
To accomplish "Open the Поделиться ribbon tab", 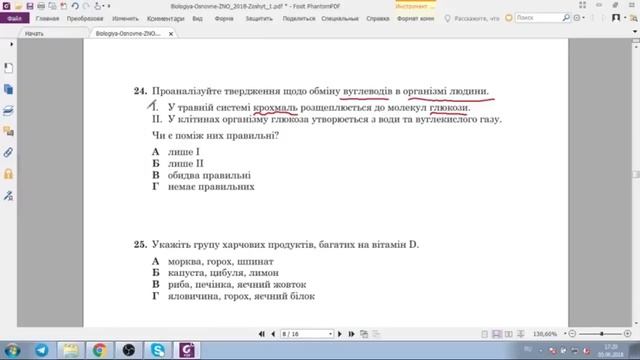I will 299,18.
